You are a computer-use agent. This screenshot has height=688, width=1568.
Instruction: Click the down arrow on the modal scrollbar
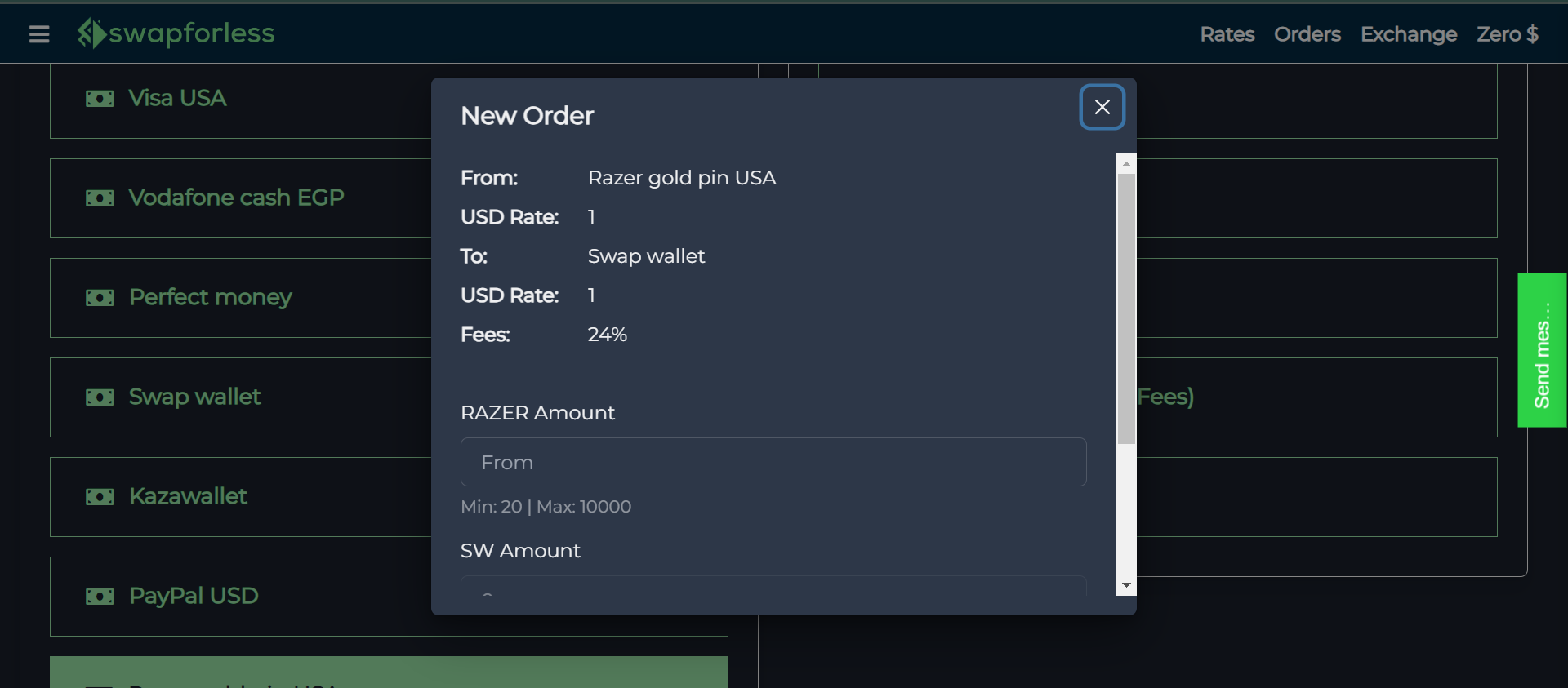pos(1127,585)
